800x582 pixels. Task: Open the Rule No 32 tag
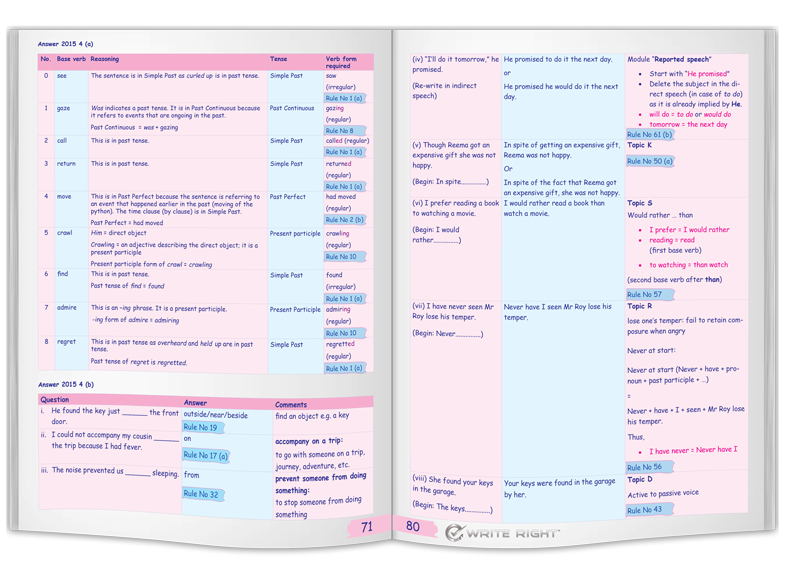(200, 494)
